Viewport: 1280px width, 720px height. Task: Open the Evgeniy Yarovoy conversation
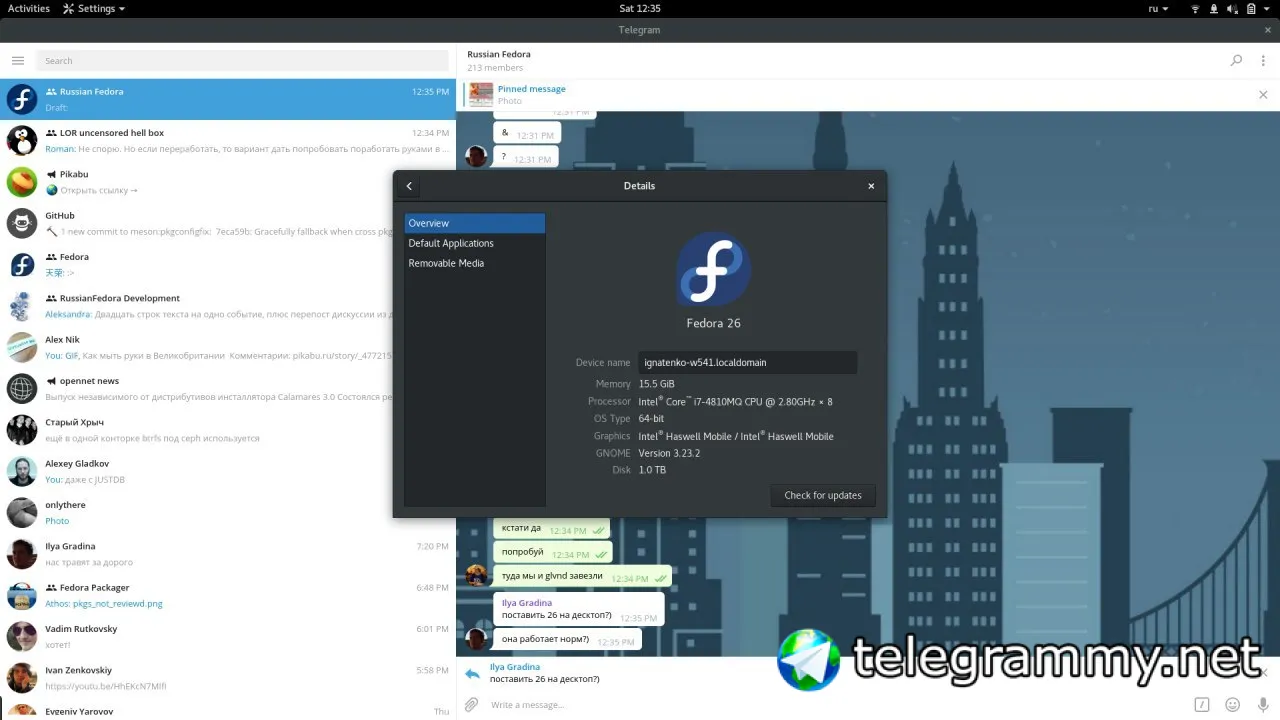coord(228,710)
